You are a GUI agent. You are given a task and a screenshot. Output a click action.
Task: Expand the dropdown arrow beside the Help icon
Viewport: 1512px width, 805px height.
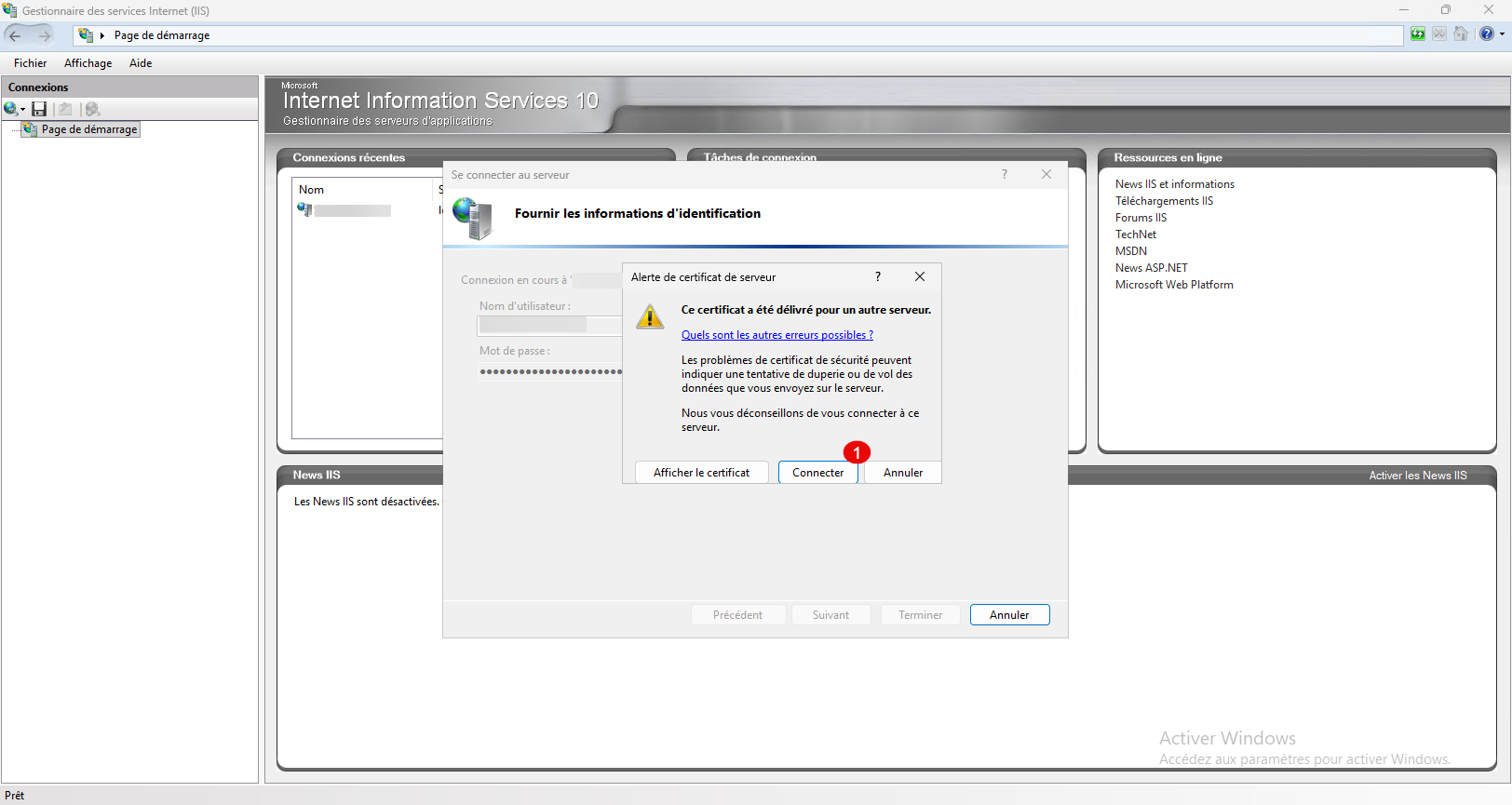coord(1502,34)
